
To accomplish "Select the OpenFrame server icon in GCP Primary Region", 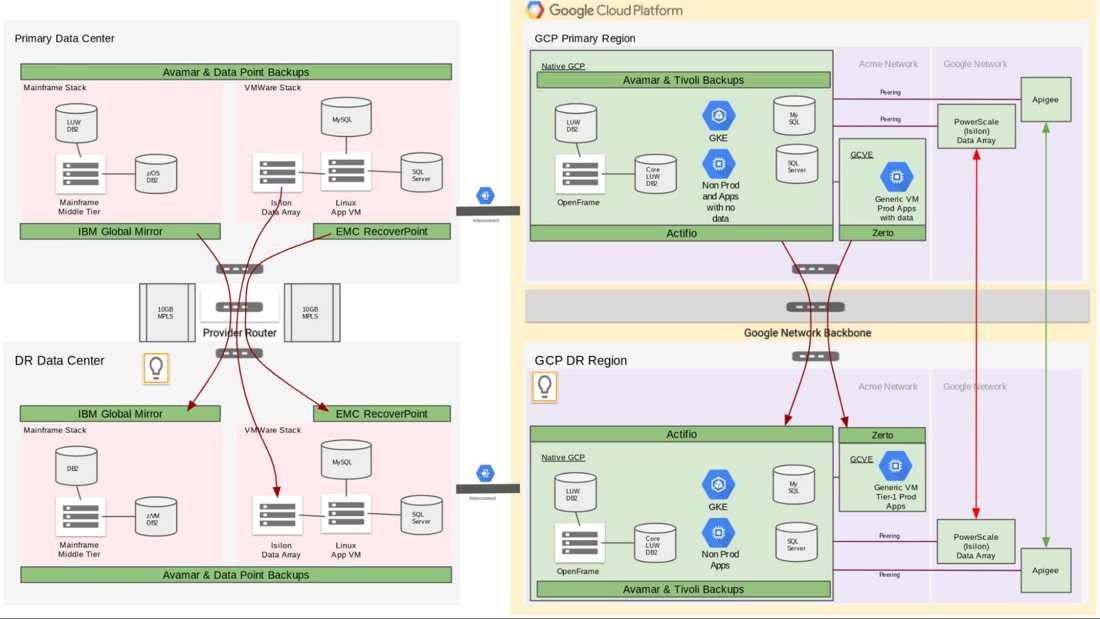I will click(x=580, y=174).
